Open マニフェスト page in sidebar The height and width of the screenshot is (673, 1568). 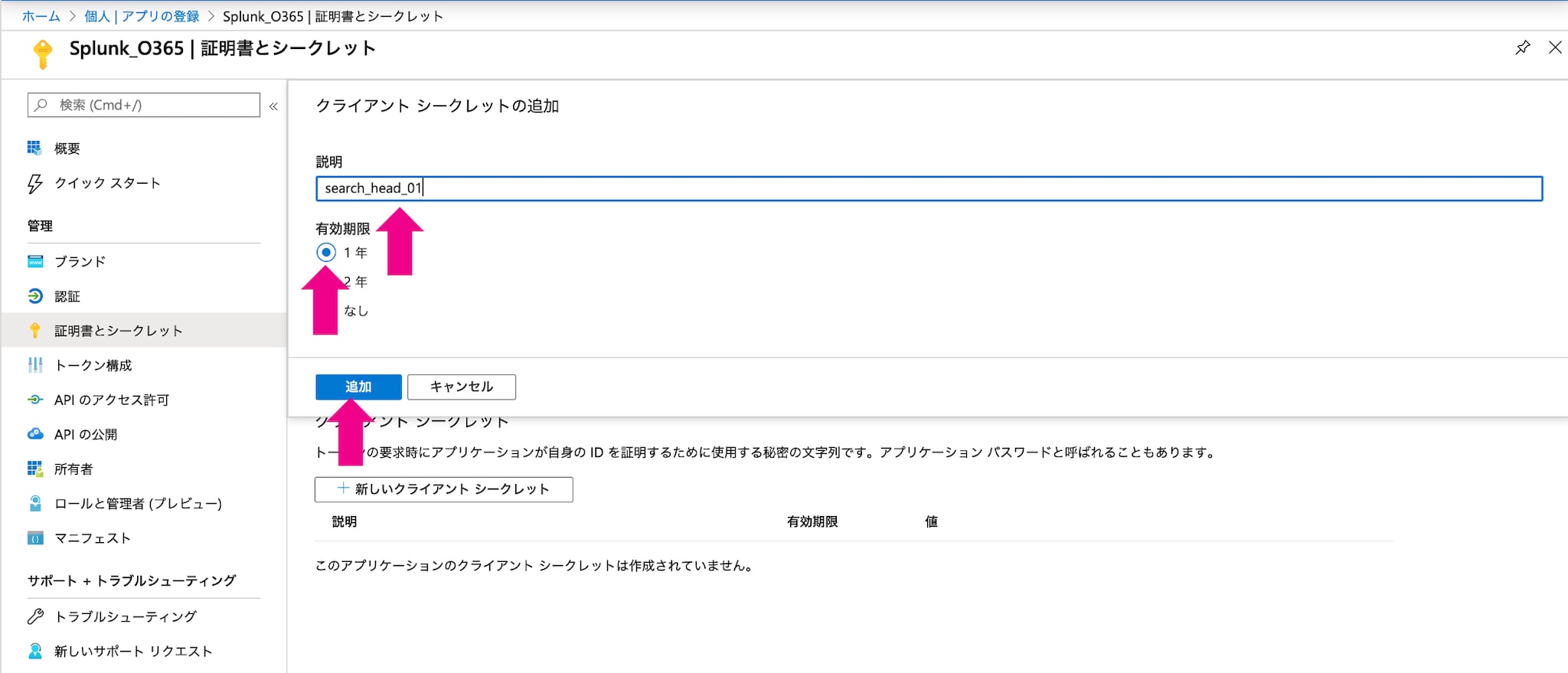pos(93,537)
